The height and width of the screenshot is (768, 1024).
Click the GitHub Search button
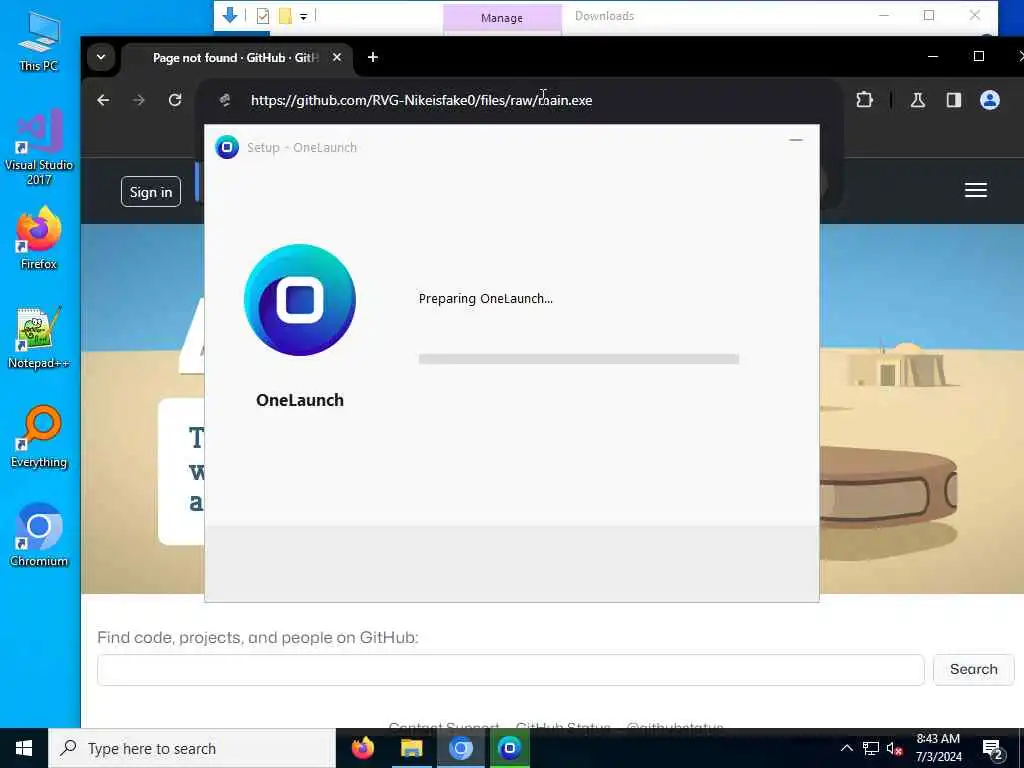pos(974,669)
